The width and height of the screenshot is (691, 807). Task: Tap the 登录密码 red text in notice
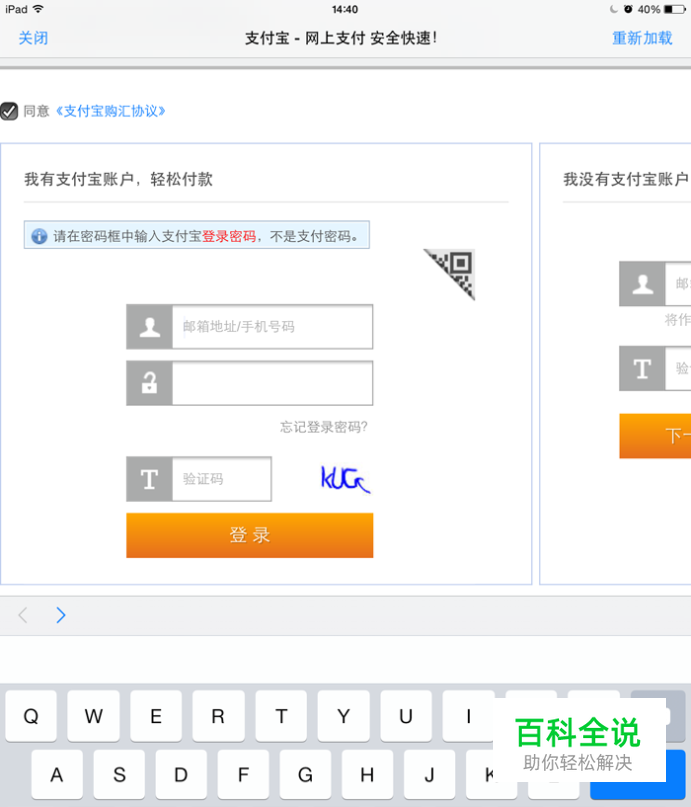point(229,236)
